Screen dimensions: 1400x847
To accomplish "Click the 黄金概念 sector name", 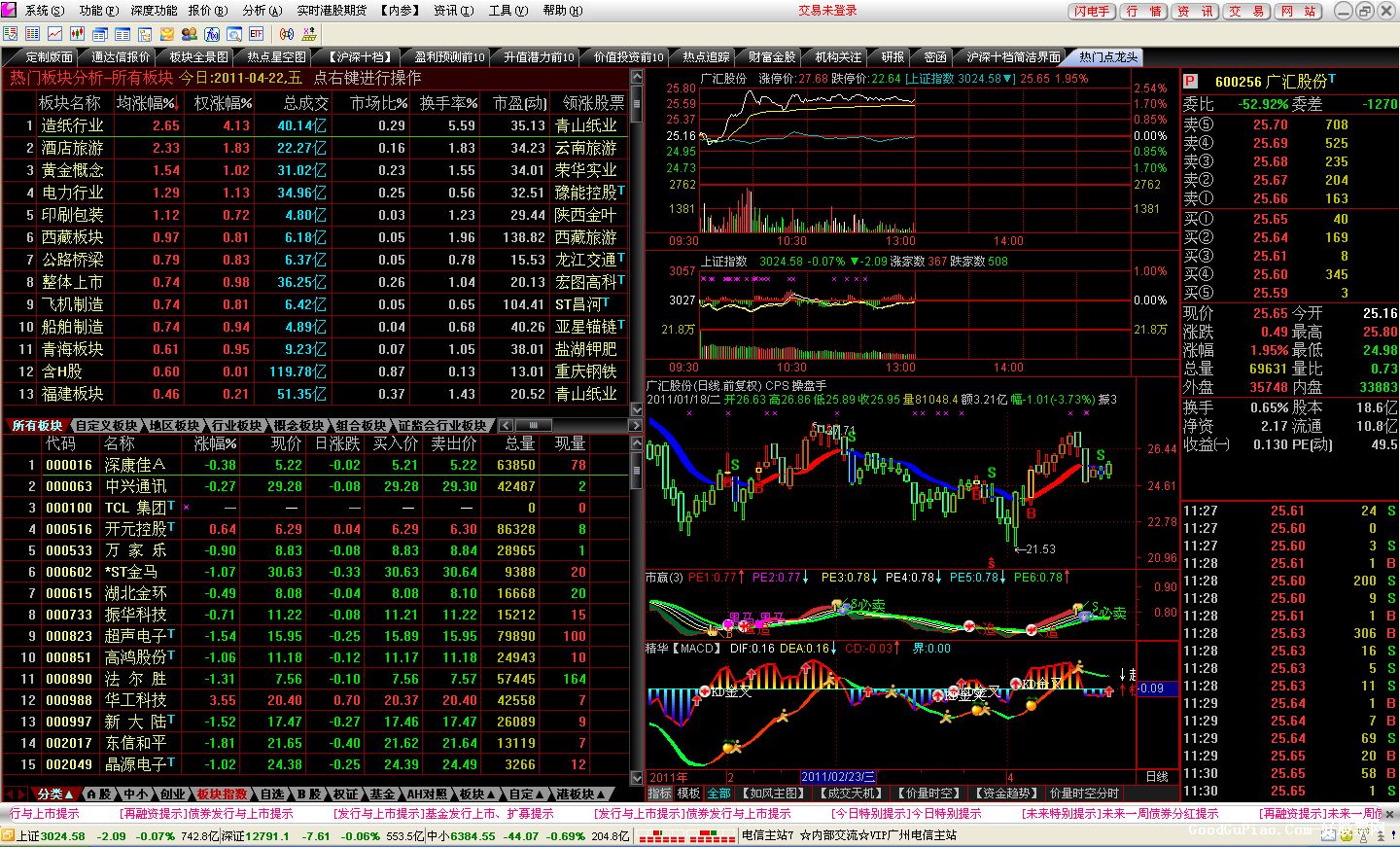I will tap(73, 170).
